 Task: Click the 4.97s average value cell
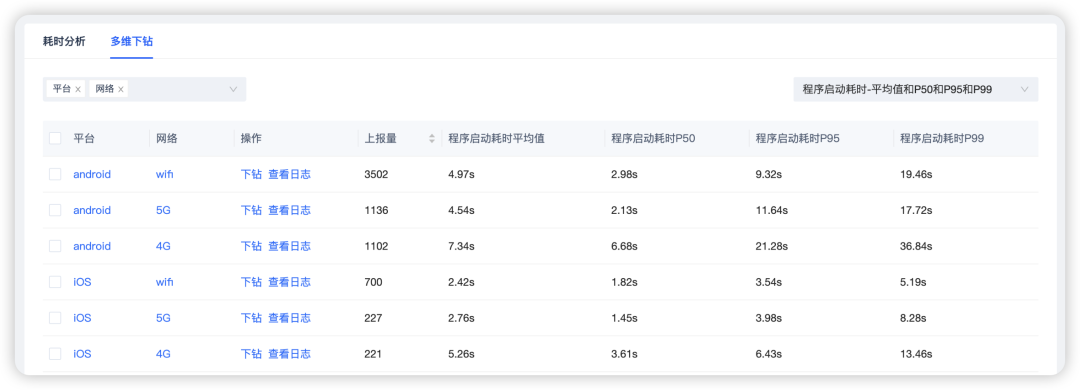pyautogui.click(x=461, y=174)
